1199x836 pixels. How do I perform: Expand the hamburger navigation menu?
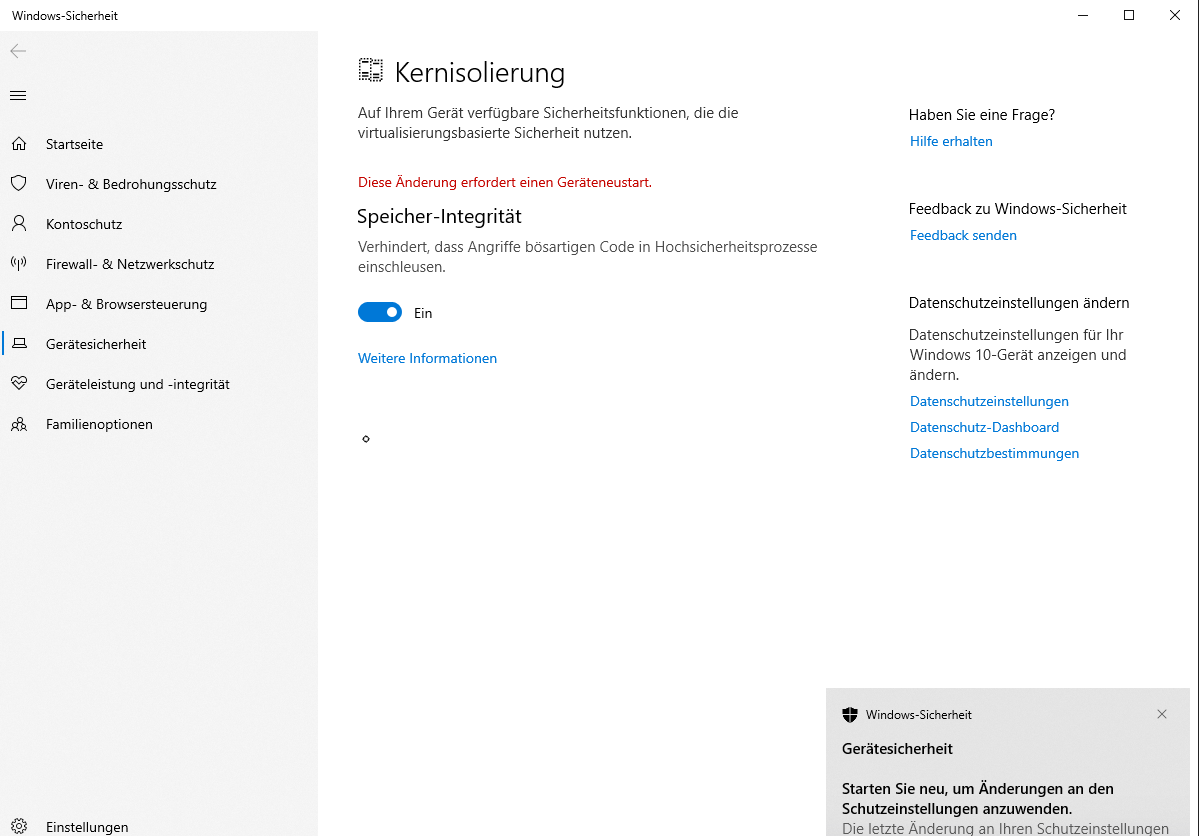pyautogui.click(x=18, y=96)
